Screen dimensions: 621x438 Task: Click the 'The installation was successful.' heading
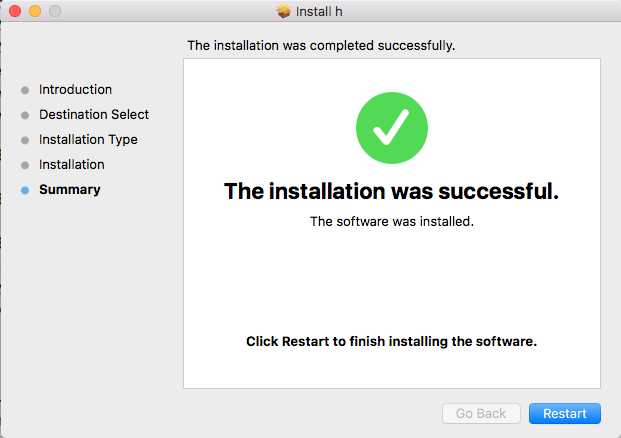coord(391,191)
